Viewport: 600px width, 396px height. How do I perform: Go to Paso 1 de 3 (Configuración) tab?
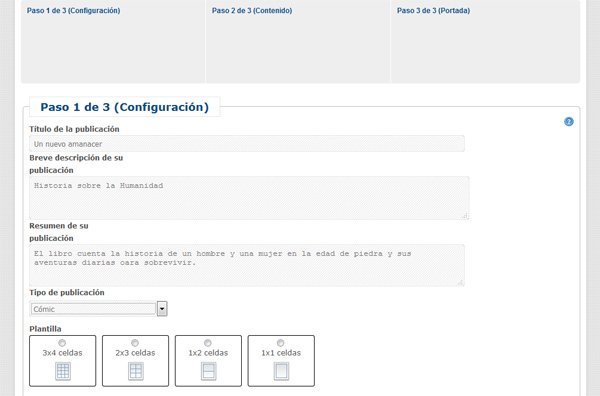pyautogui.click(x=73, y=11)
